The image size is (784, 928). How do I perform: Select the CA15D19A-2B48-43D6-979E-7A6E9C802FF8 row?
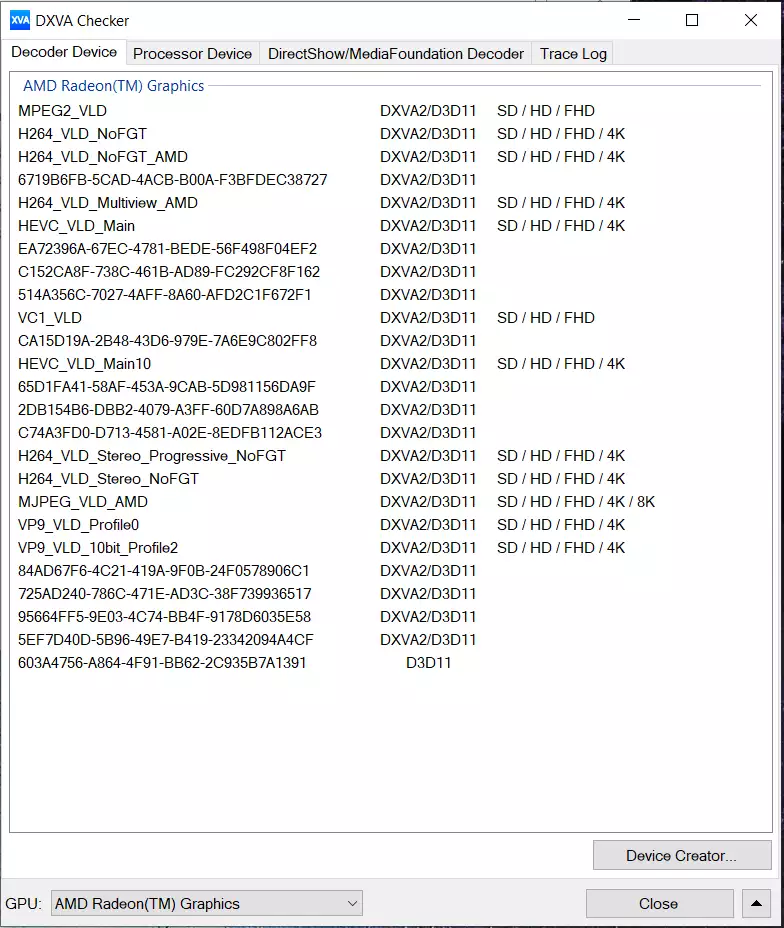click(391, 341)
